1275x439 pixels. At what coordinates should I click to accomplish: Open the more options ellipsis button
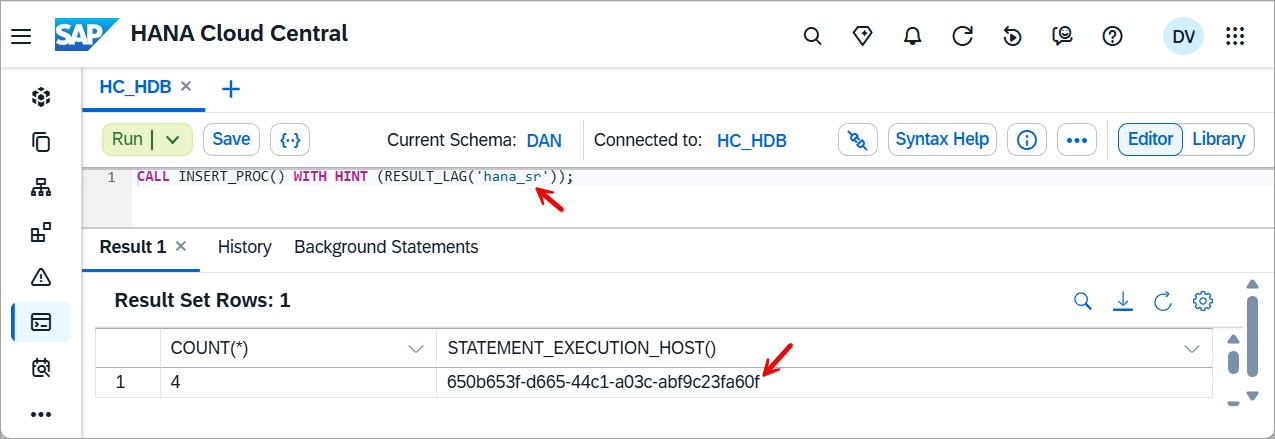tap(1076, 140)
